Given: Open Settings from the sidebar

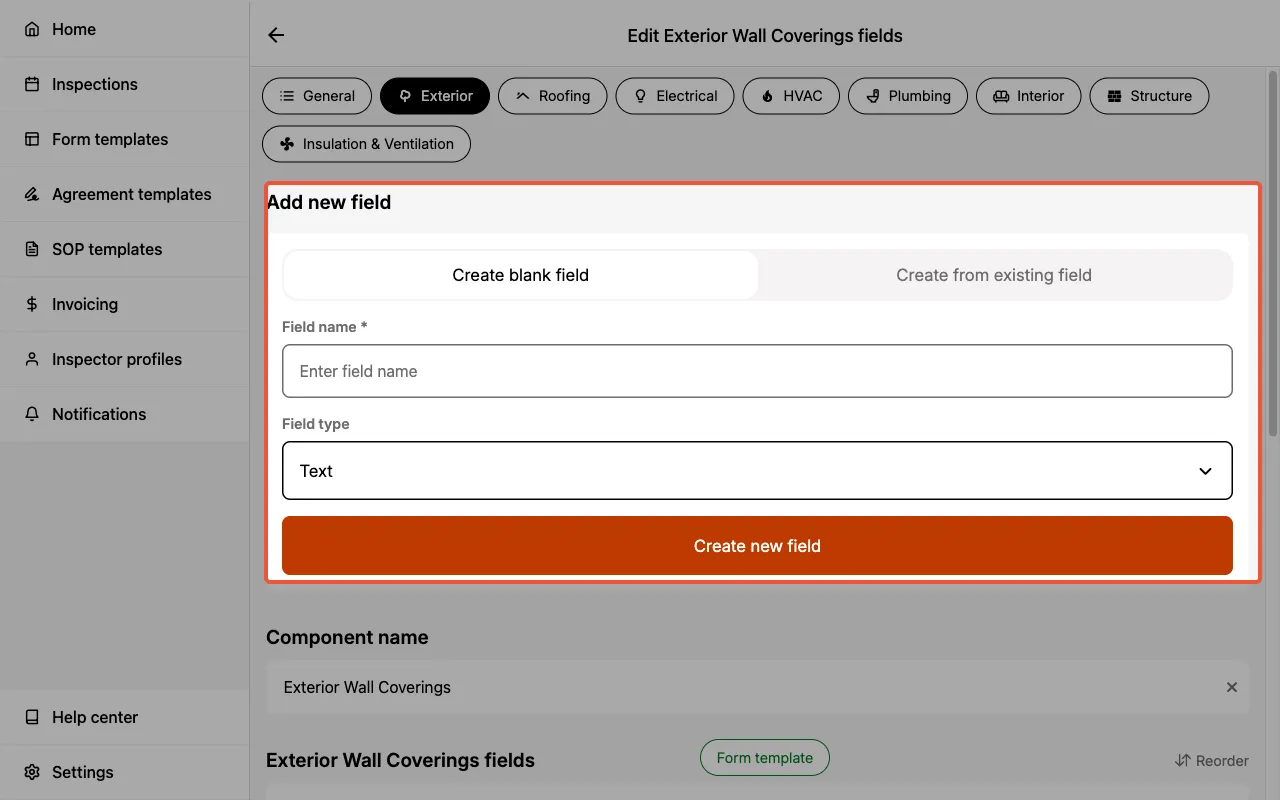Looking at the screenshot, I should pyautogui.click(x=82, y=772).
